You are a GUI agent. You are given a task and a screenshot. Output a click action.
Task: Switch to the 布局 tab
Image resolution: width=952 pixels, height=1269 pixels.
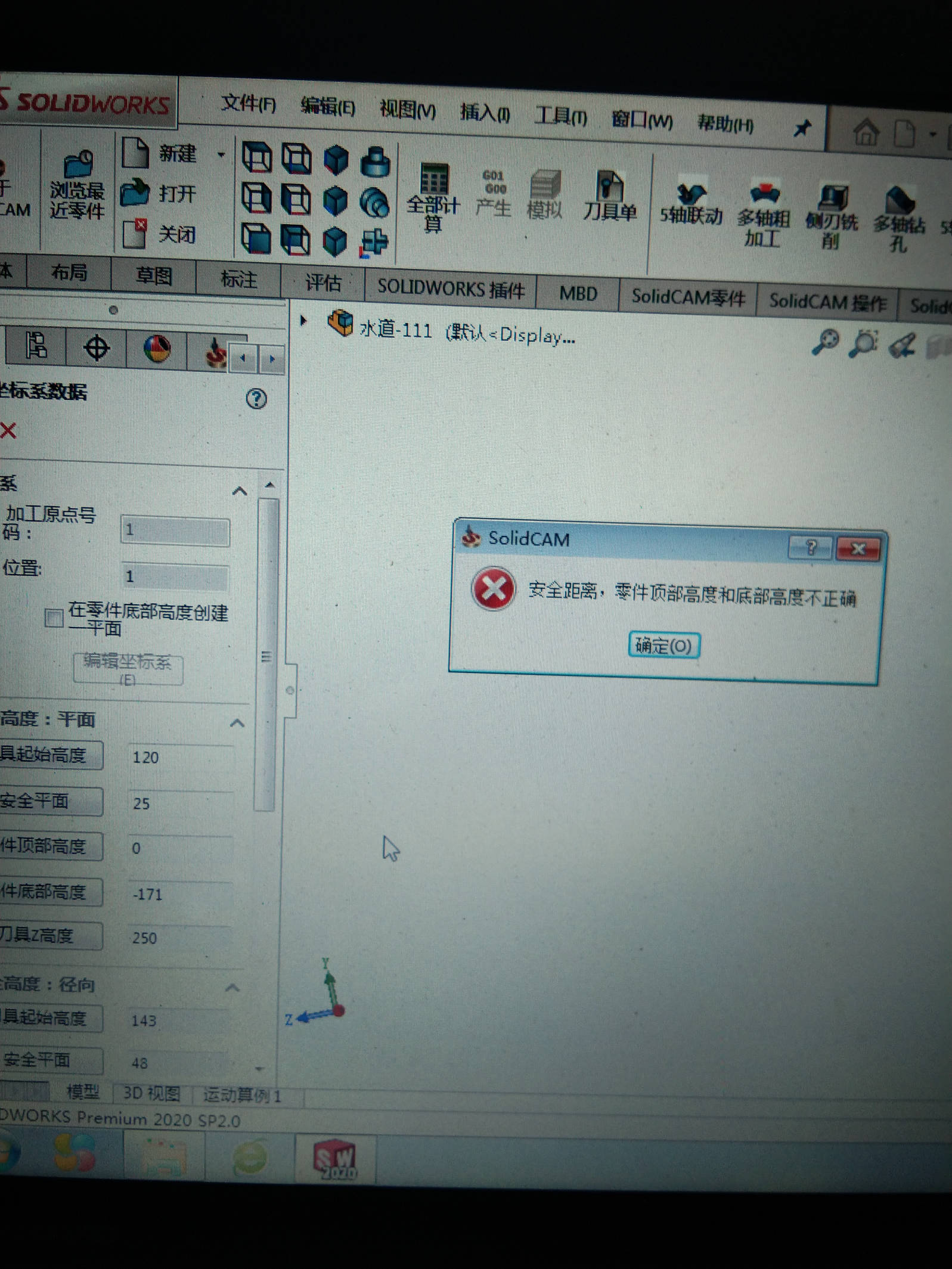coord(69,272)
